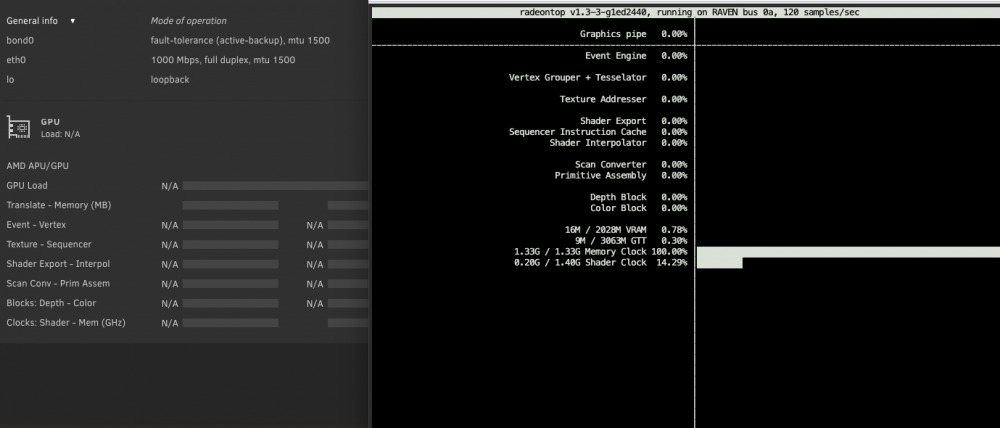Click the GPU card icon

18,127
